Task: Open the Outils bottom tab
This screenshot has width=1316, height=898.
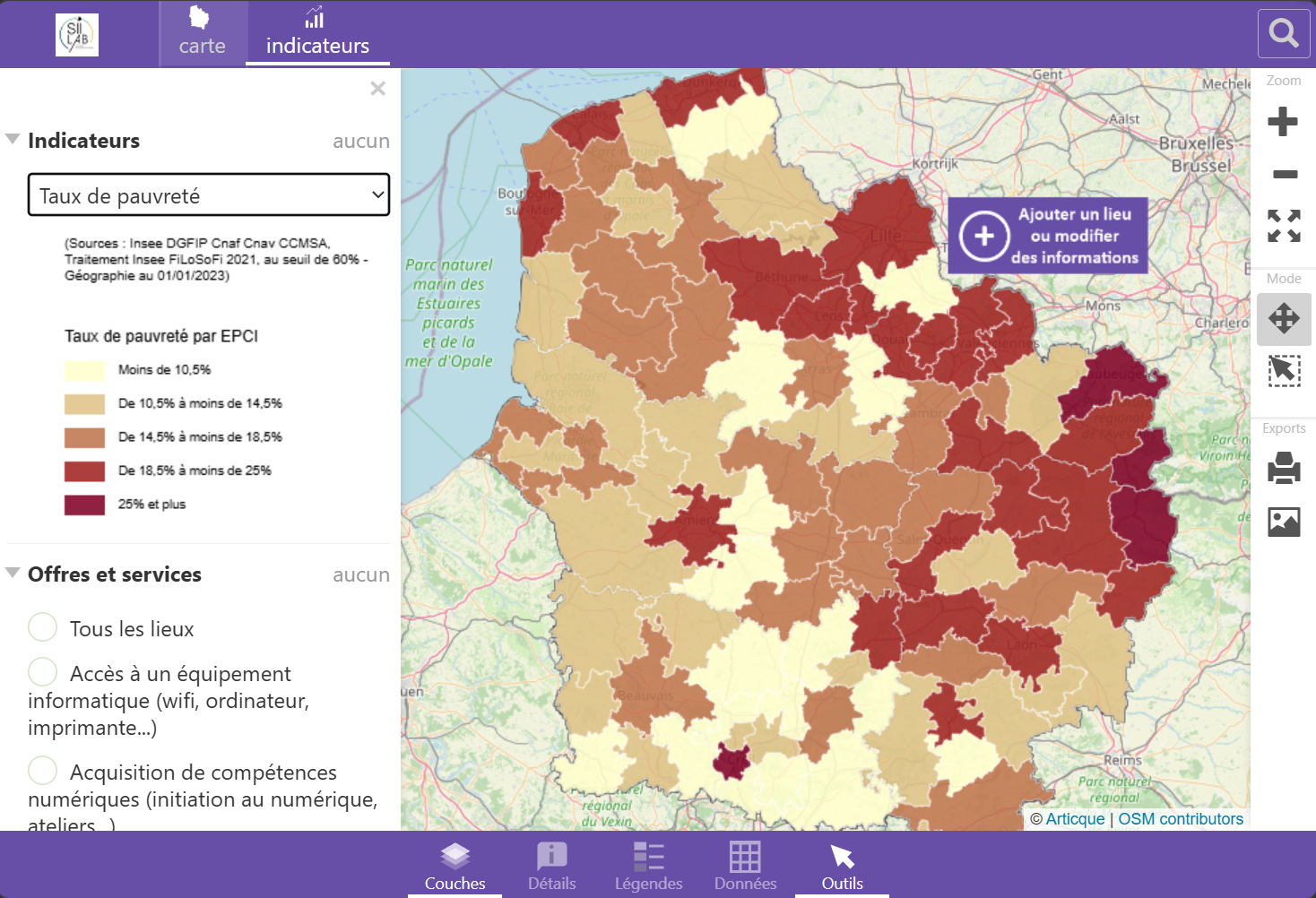Action: (x=843, y=866)
